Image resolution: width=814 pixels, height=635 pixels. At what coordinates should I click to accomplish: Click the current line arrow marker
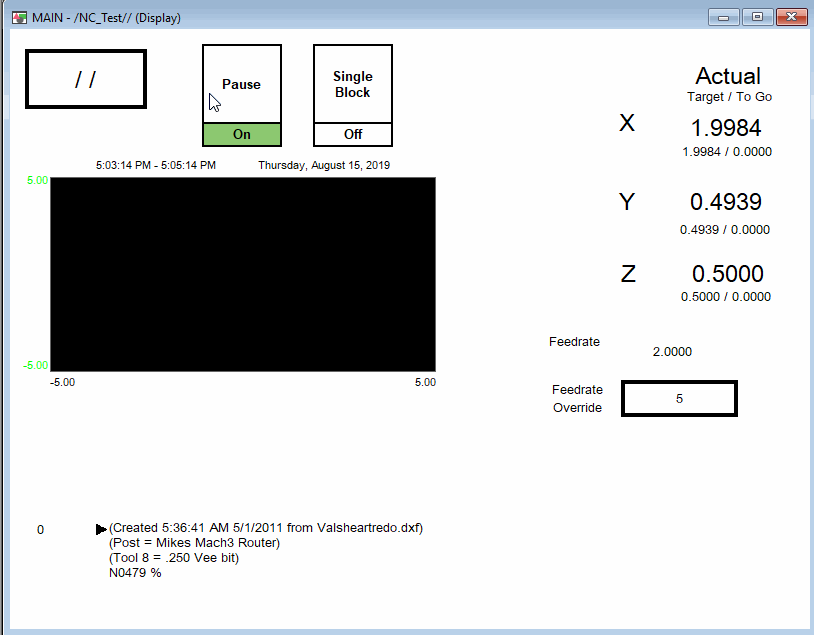tap(101, 529)
